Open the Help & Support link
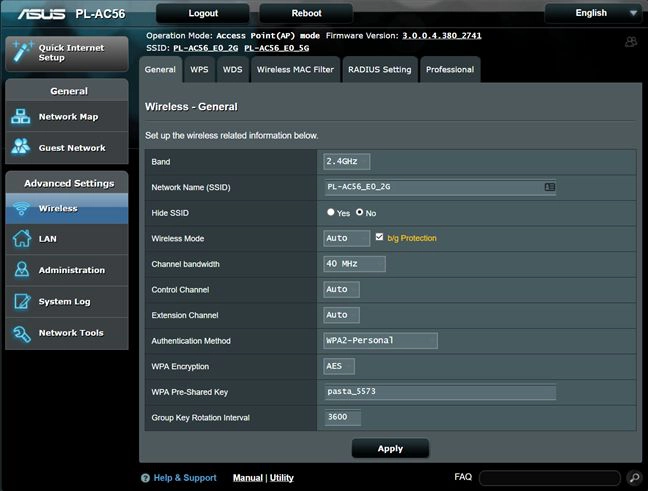The image size is (648, 491). [185, 478]
